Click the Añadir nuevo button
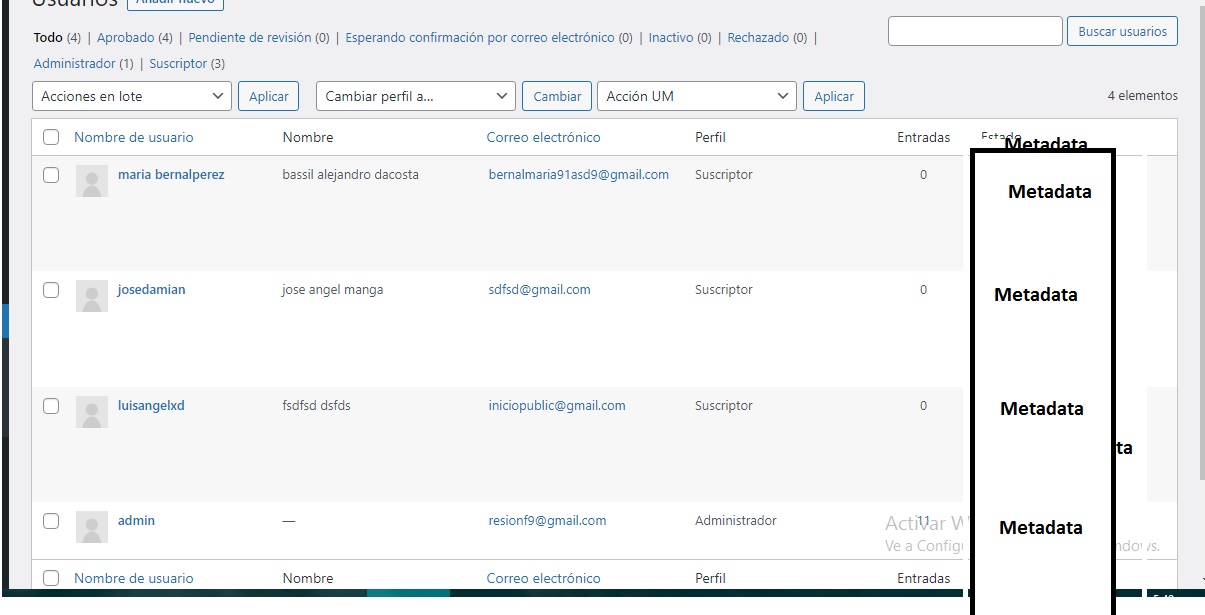Screen dimensions: 1205x615 [175, 2]
